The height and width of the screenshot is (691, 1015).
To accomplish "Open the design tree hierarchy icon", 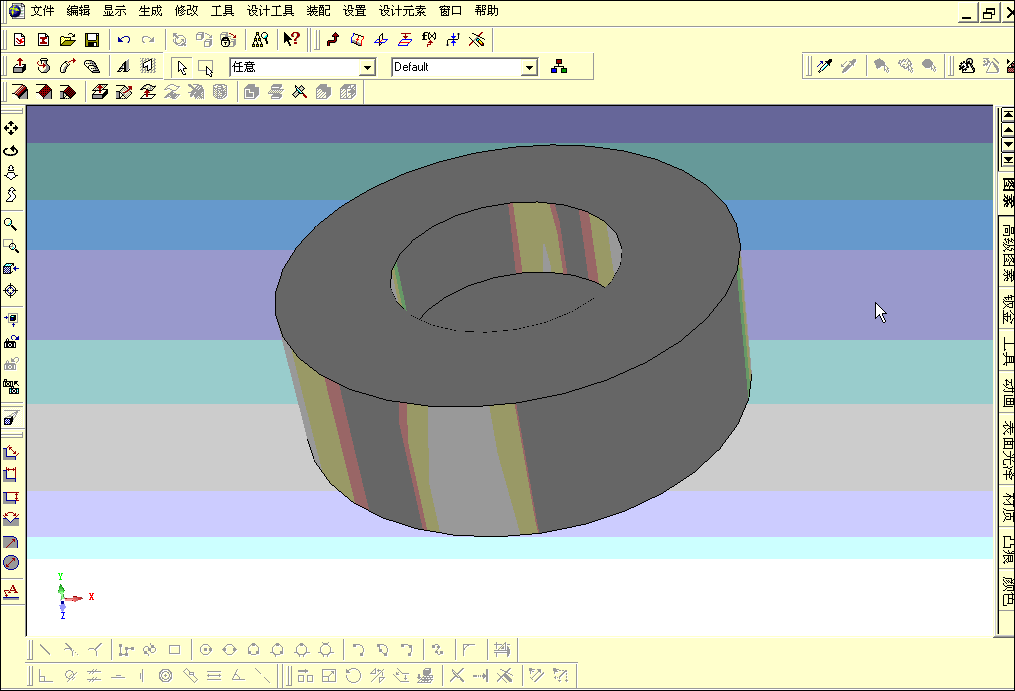I will pos(559,67).
